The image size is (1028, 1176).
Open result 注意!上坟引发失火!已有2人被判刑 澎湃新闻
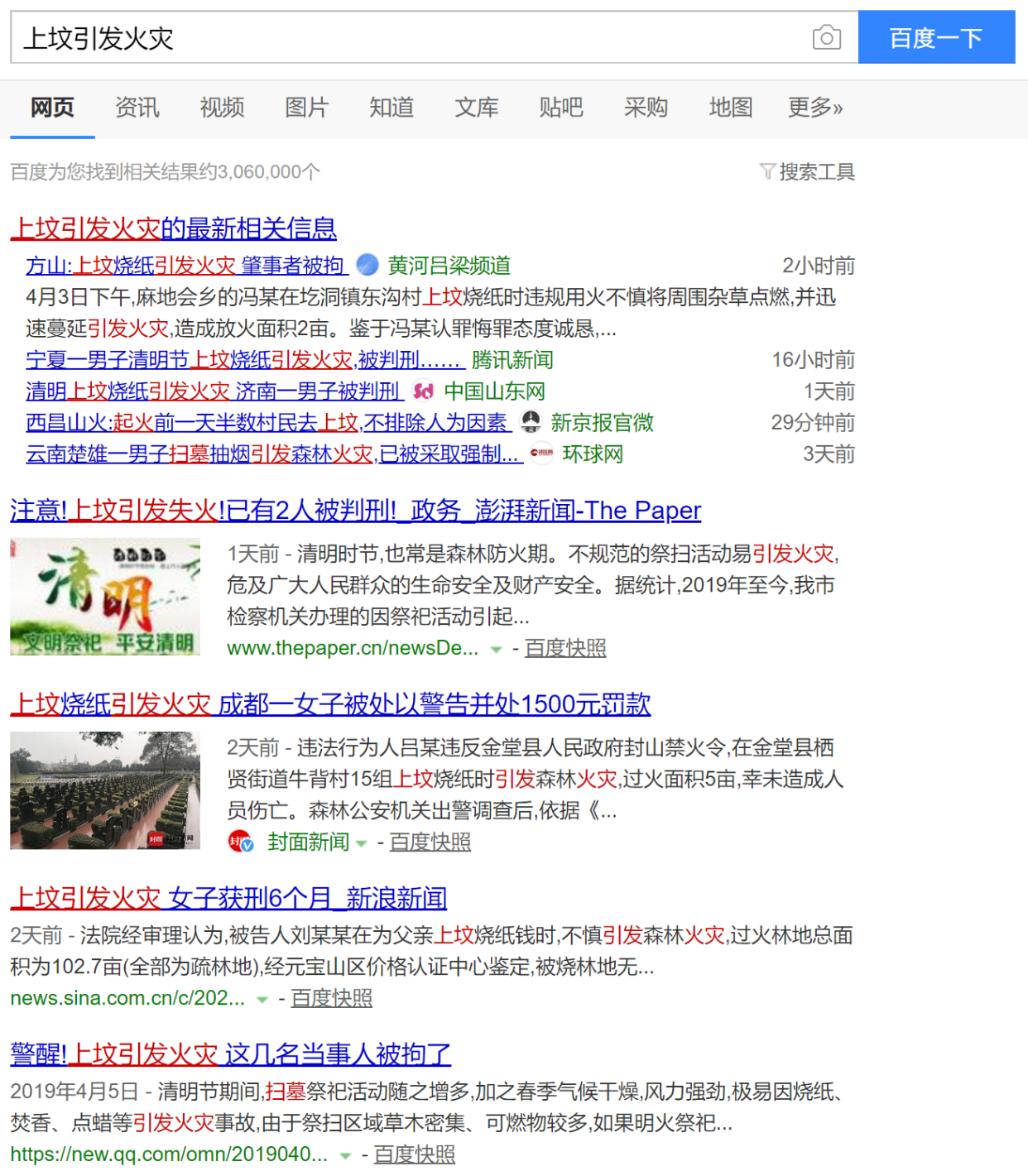[x=356, y=511]
